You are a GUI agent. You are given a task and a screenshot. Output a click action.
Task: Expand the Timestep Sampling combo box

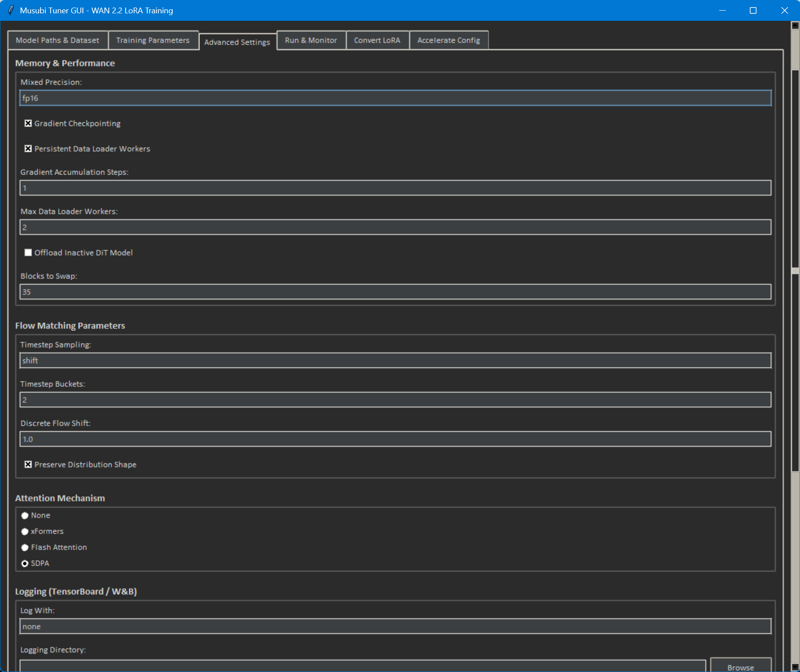(x=395, y=361)
